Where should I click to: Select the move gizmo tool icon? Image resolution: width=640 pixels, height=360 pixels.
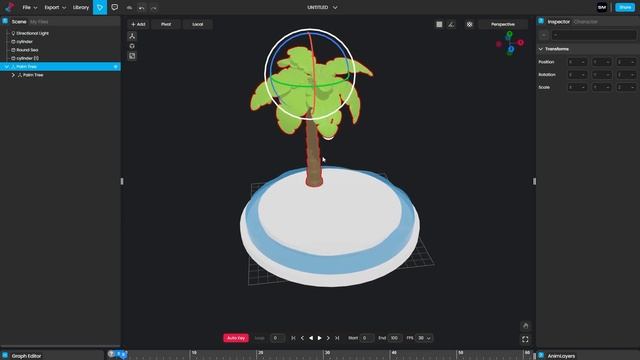[x=132, y=36]
